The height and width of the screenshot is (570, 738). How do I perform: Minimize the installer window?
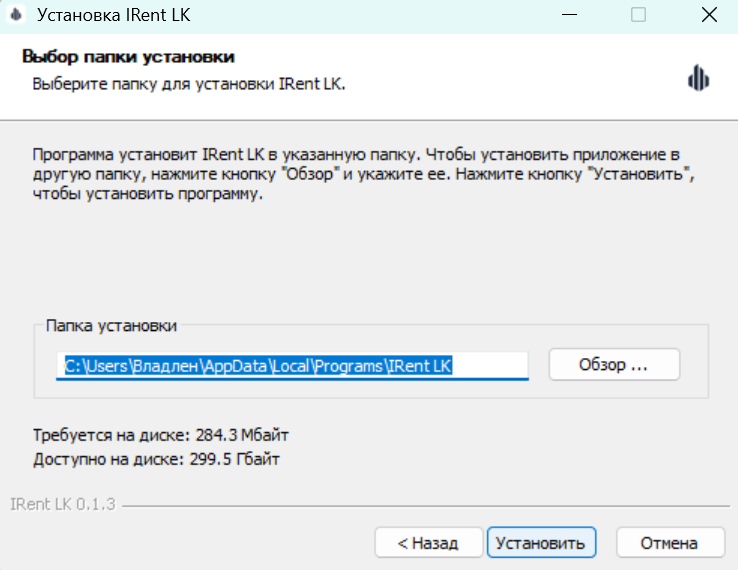pyautogui.click(x=569, y=15)
